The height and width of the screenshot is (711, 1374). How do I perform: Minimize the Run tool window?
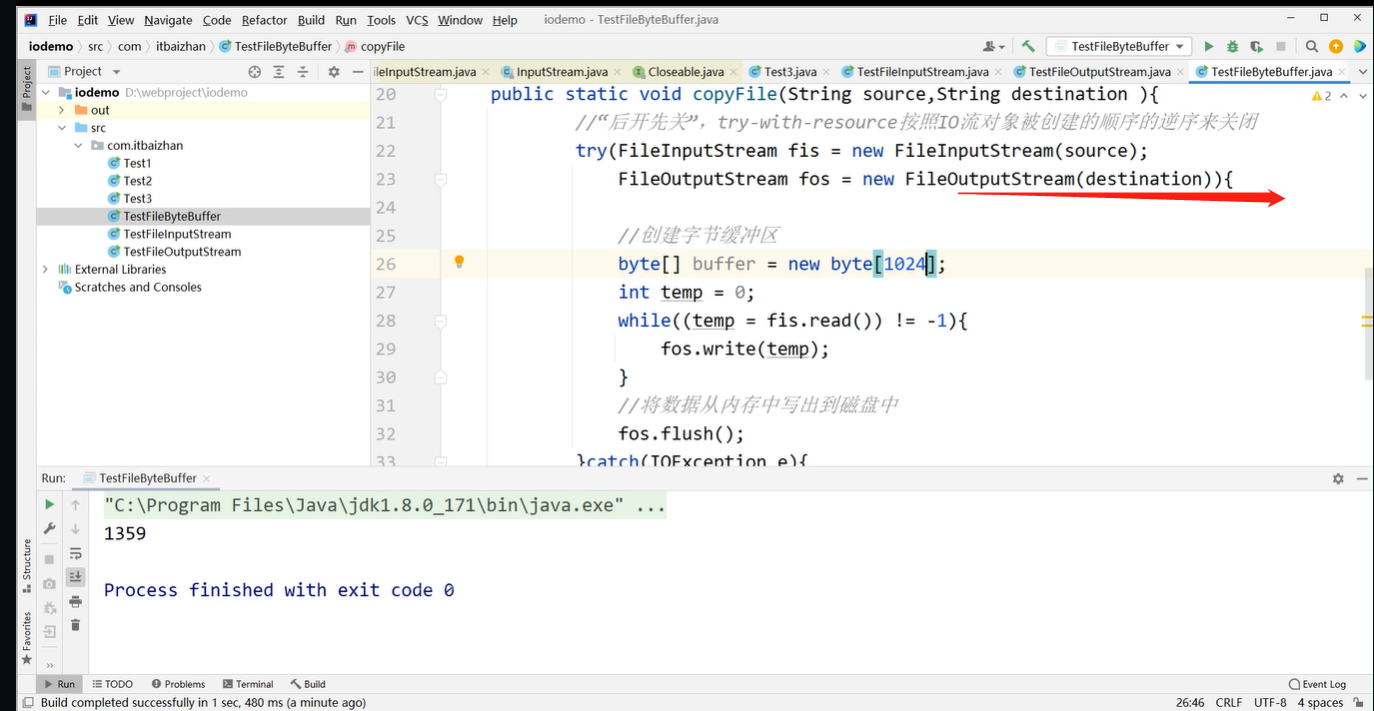1361,479
